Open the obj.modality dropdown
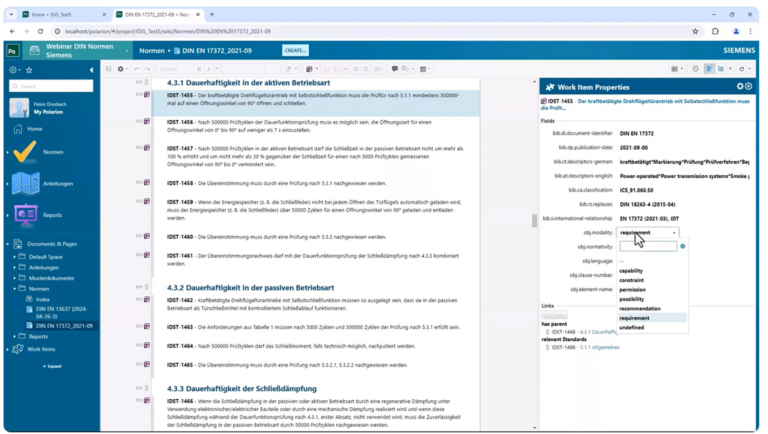Image resolution: width=768 pixels, height=434 pixels. click(647, 232)
